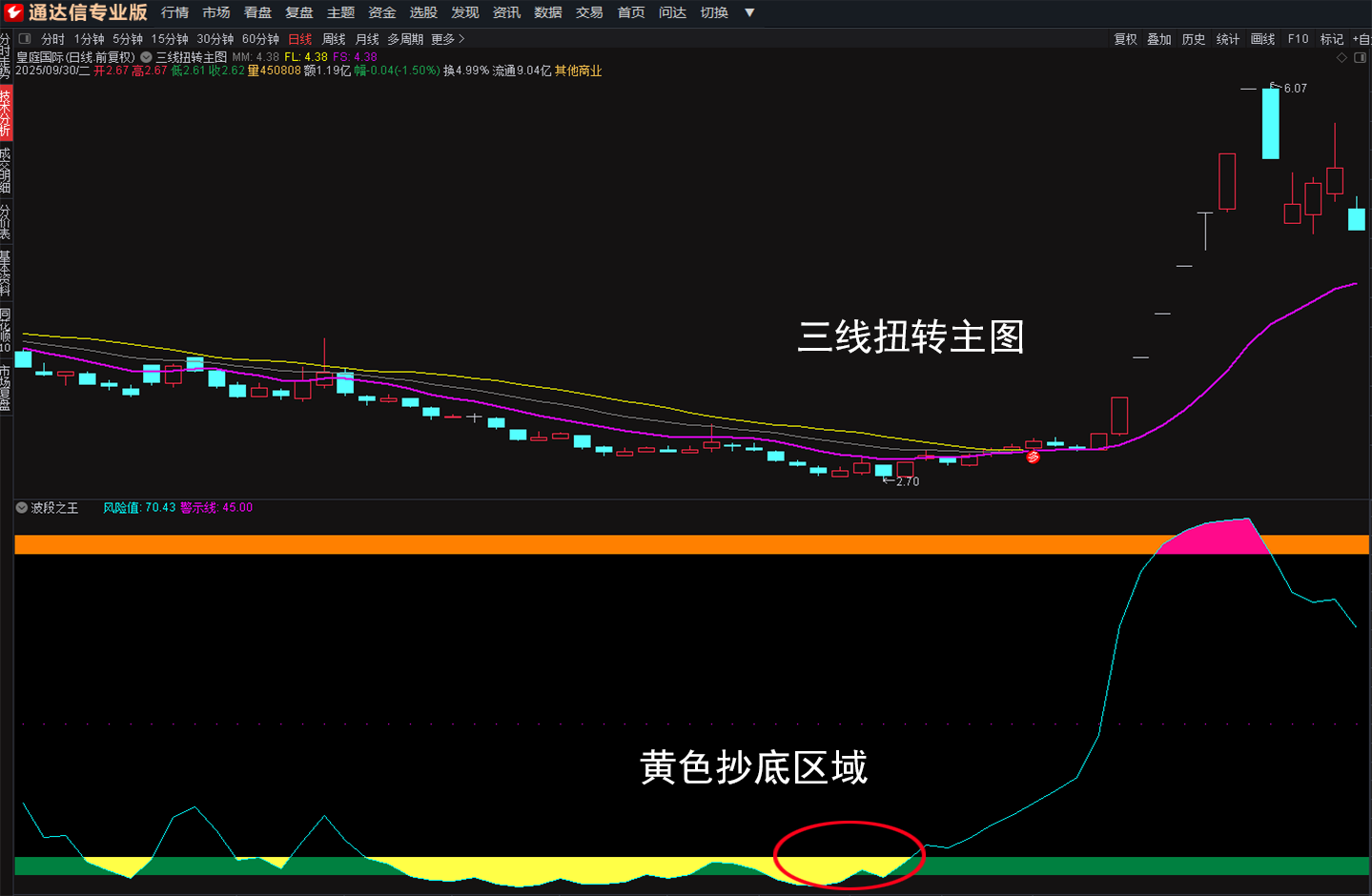Click the 其他商业 sector link
Viewport: 1372px width, 896px height.
tap(578, 71)
